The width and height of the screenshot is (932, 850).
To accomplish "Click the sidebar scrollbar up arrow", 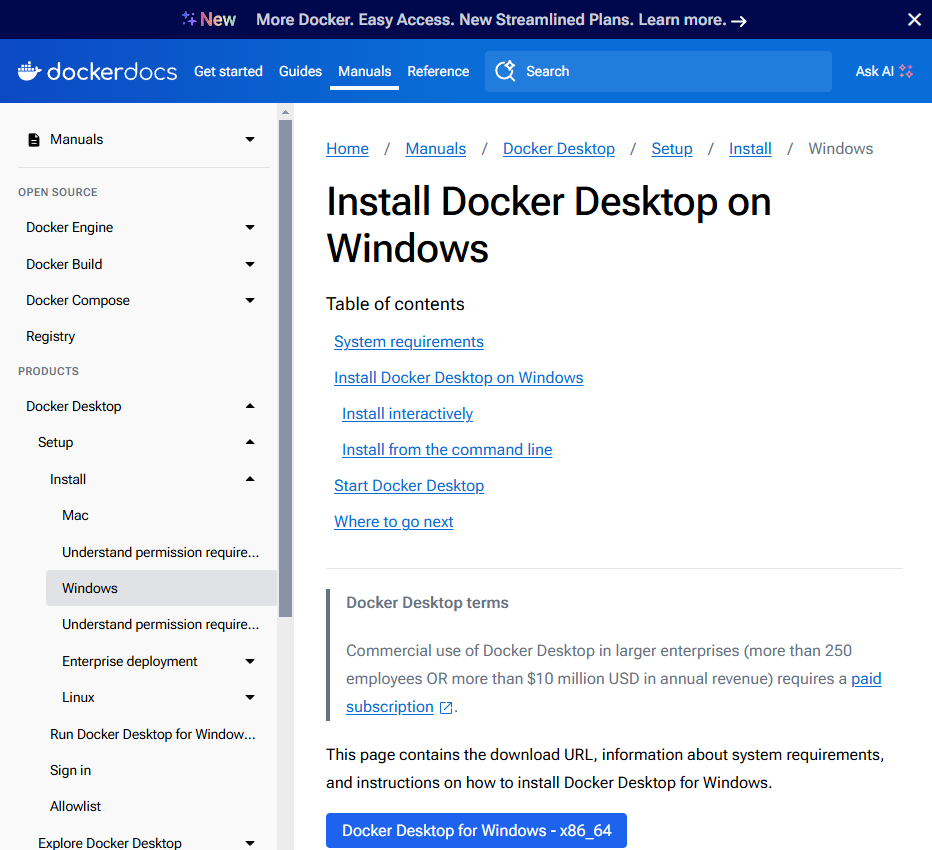I will pyautogui.click(x=285, y=112).
